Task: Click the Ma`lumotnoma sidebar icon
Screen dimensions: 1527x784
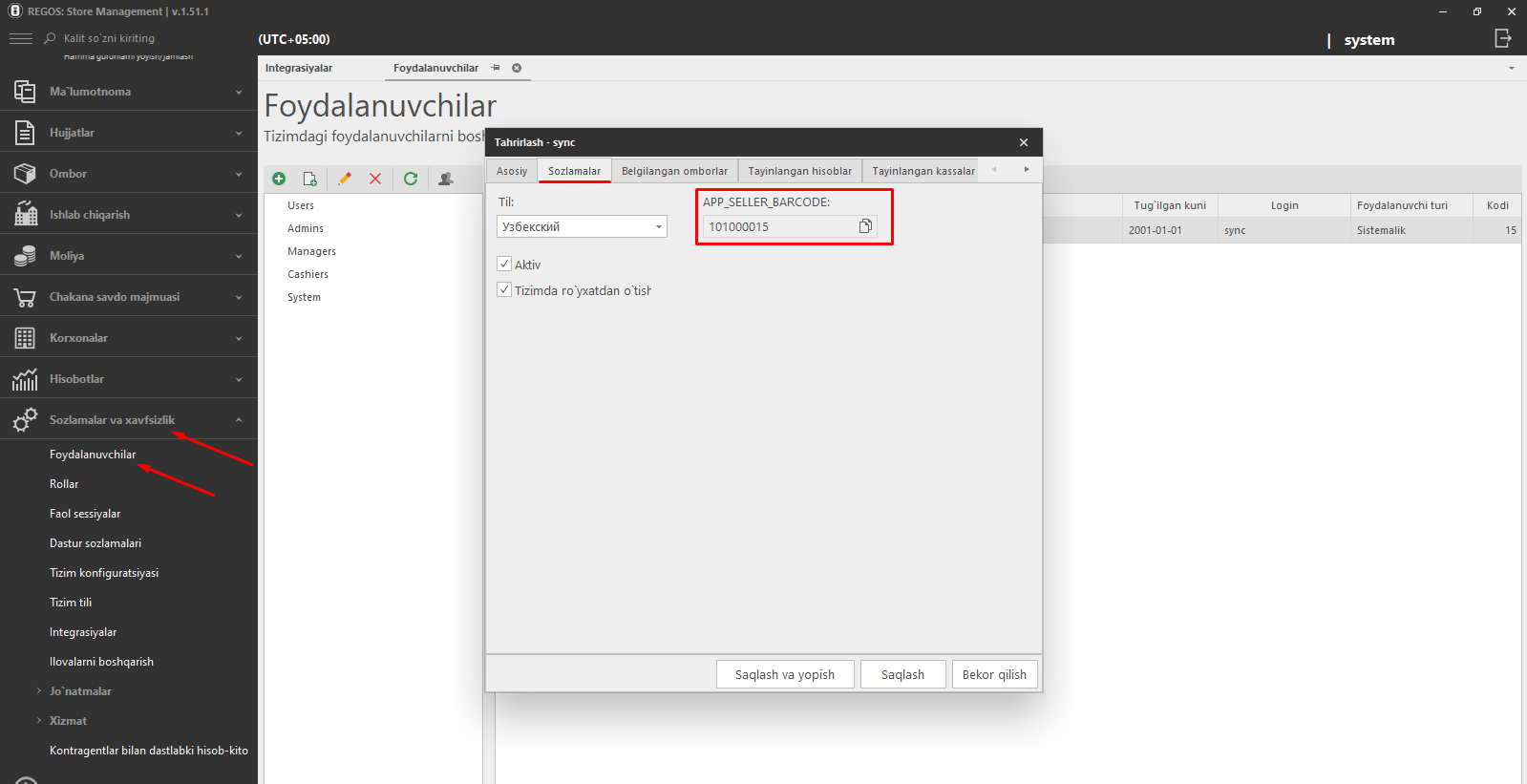Action: tap(25, 92)
